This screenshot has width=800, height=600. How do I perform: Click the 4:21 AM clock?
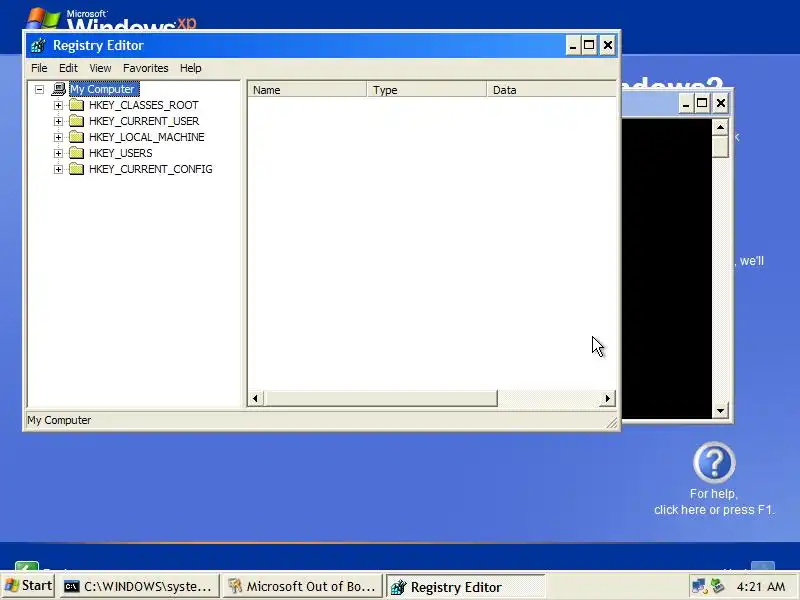tap(761, 586)
